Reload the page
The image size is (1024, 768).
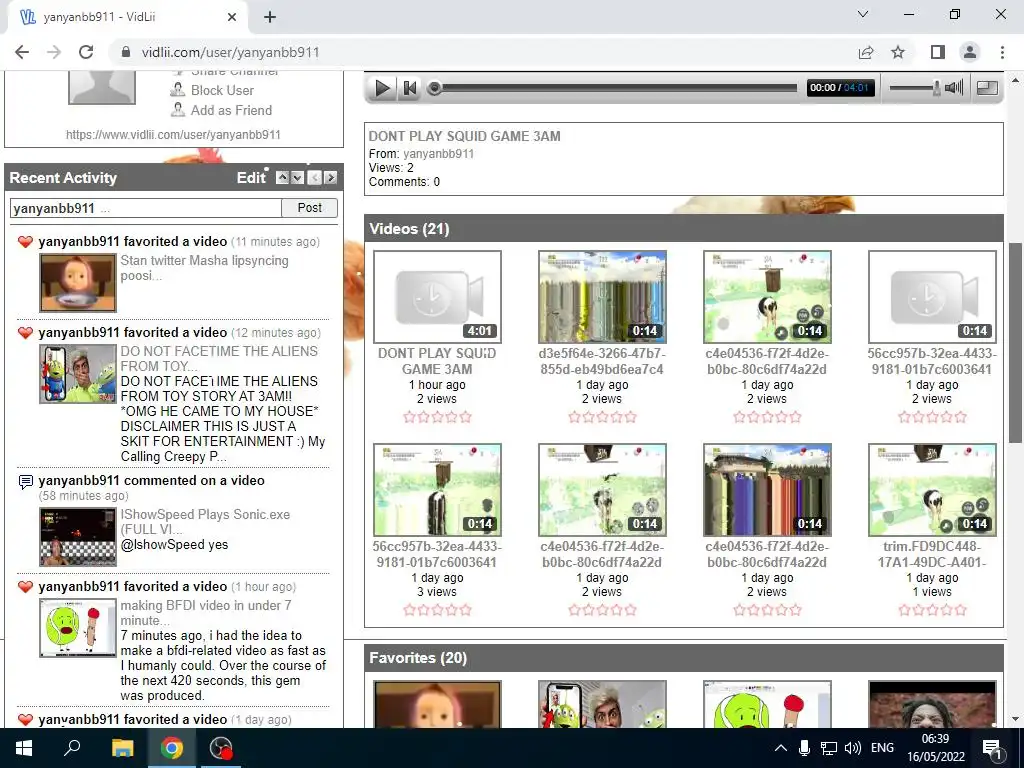tap(86, 52)
